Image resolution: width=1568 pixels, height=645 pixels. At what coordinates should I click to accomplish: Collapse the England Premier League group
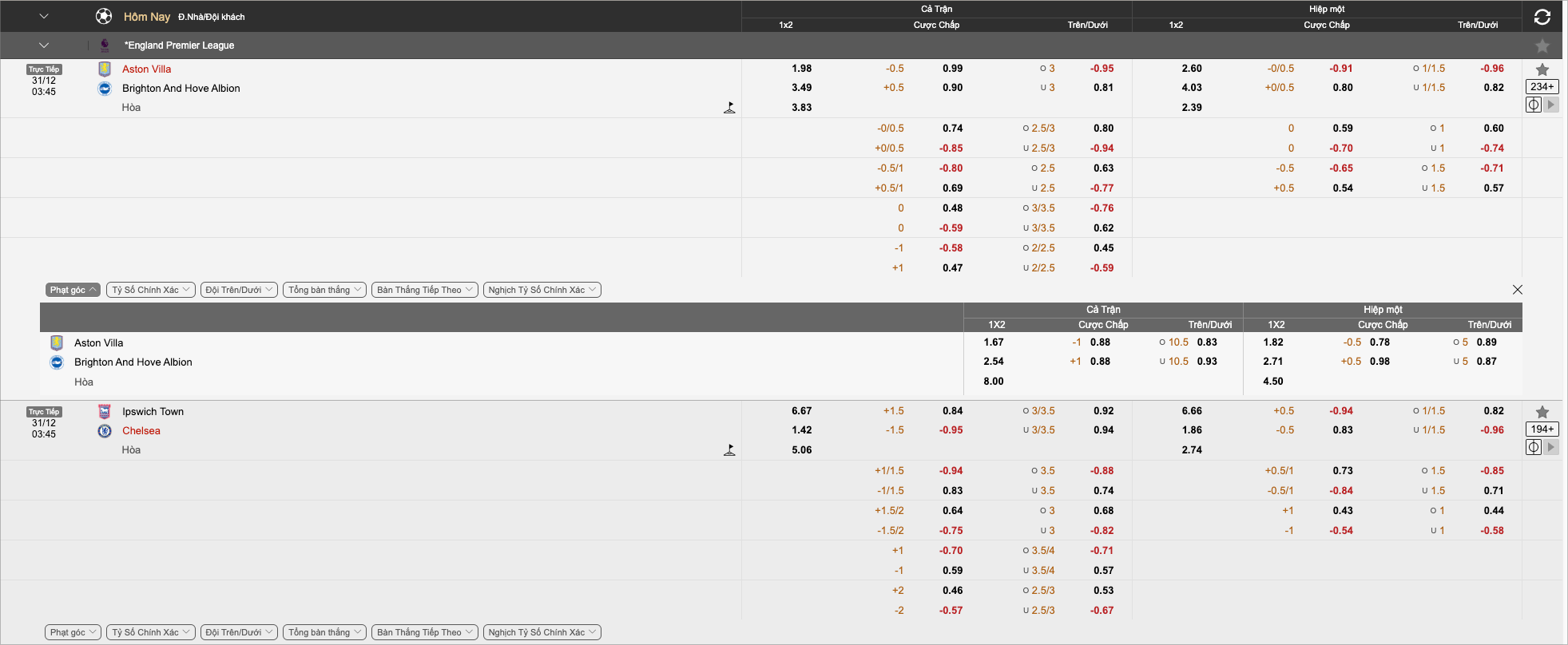44,46
